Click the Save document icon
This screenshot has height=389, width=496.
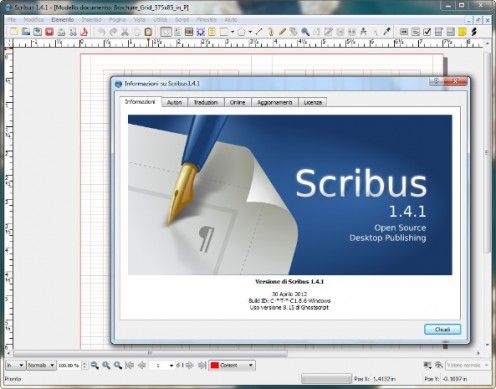(x=38, y=32)
